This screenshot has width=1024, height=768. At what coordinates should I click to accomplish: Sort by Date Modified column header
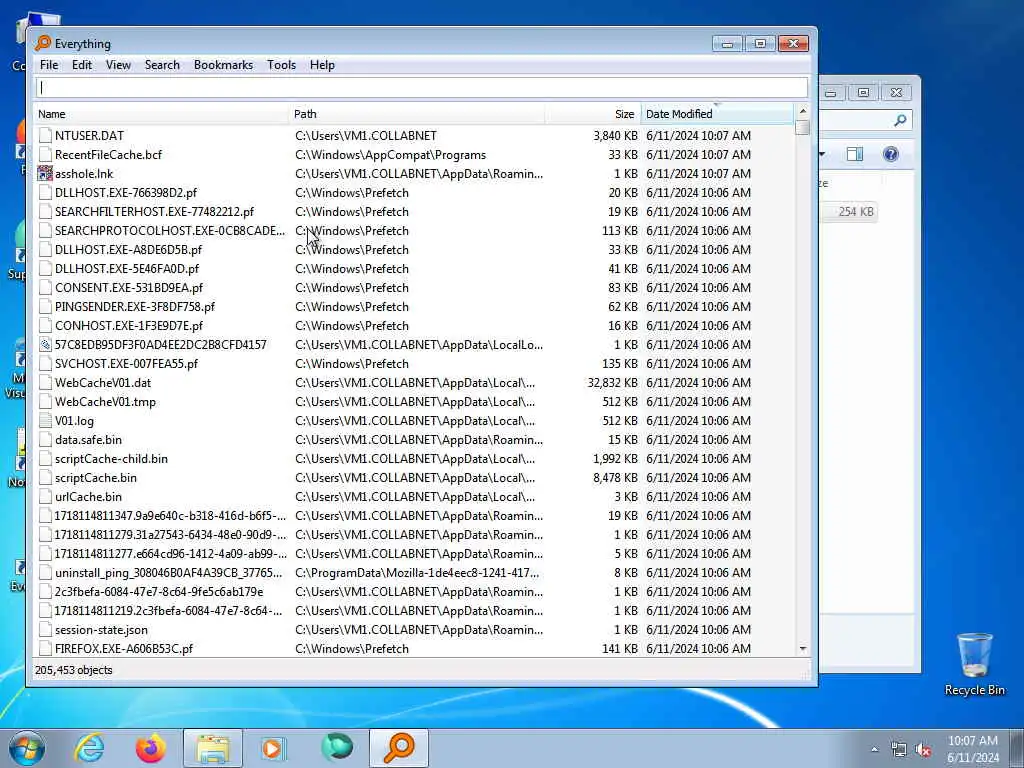[x=717, y=114]
